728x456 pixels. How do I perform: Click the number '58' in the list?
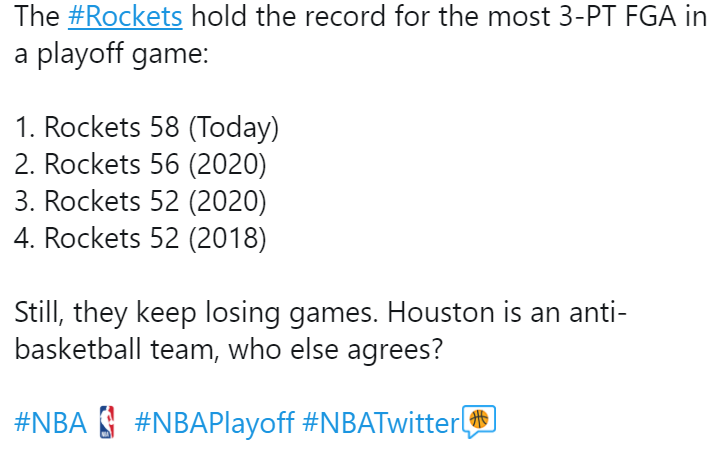click(x=164, y=127)
